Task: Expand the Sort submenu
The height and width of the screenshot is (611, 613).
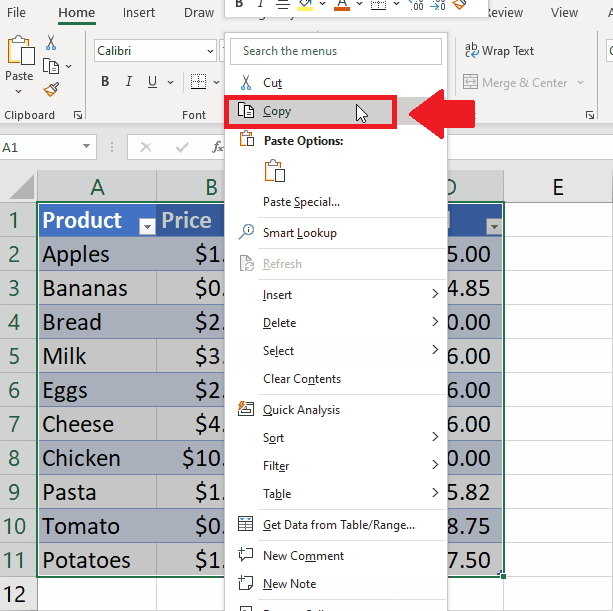Action: [273, 438]
